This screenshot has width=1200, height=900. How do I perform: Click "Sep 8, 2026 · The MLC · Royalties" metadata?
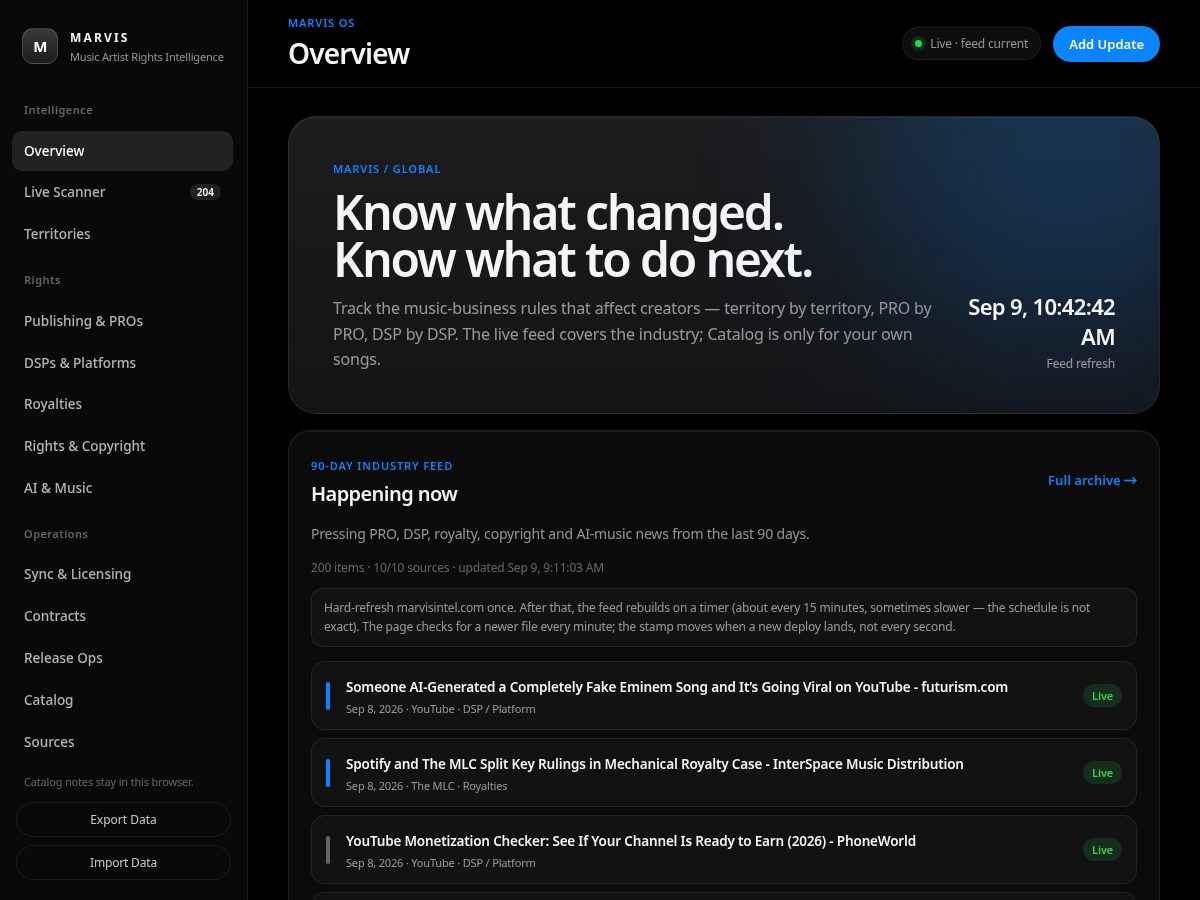[x=427, y=786]
